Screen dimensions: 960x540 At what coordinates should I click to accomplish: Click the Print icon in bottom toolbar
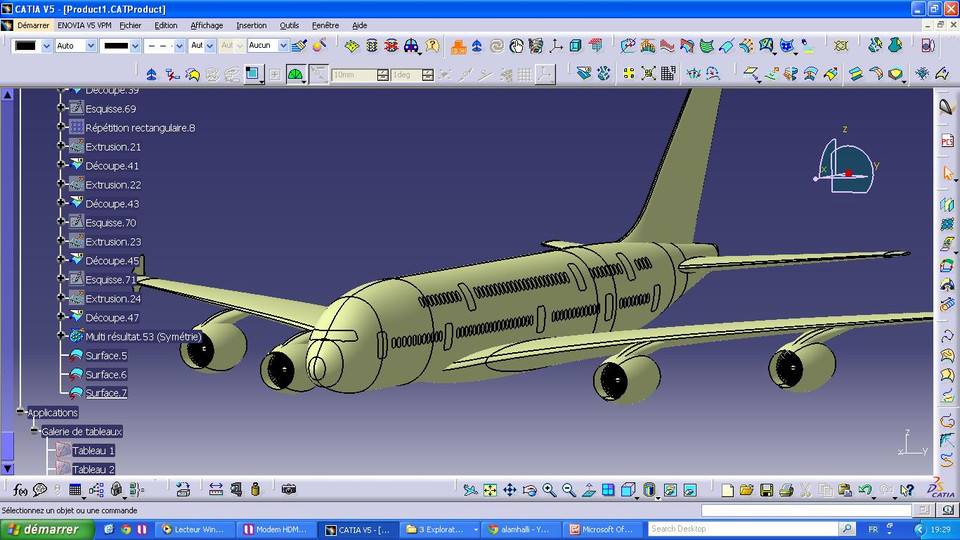click(786, 490)
